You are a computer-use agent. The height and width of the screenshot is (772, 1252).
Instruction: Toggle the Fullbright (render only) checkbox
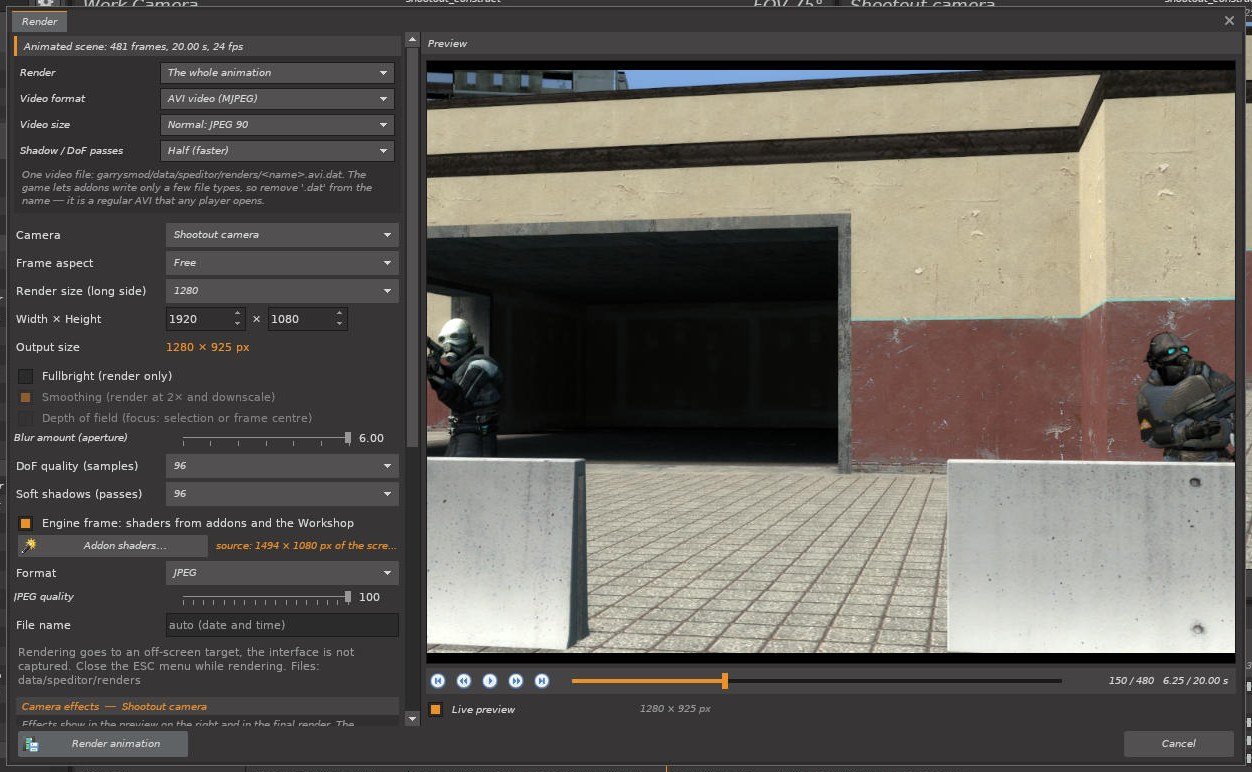pyautogui.click(x=26, y=376)
